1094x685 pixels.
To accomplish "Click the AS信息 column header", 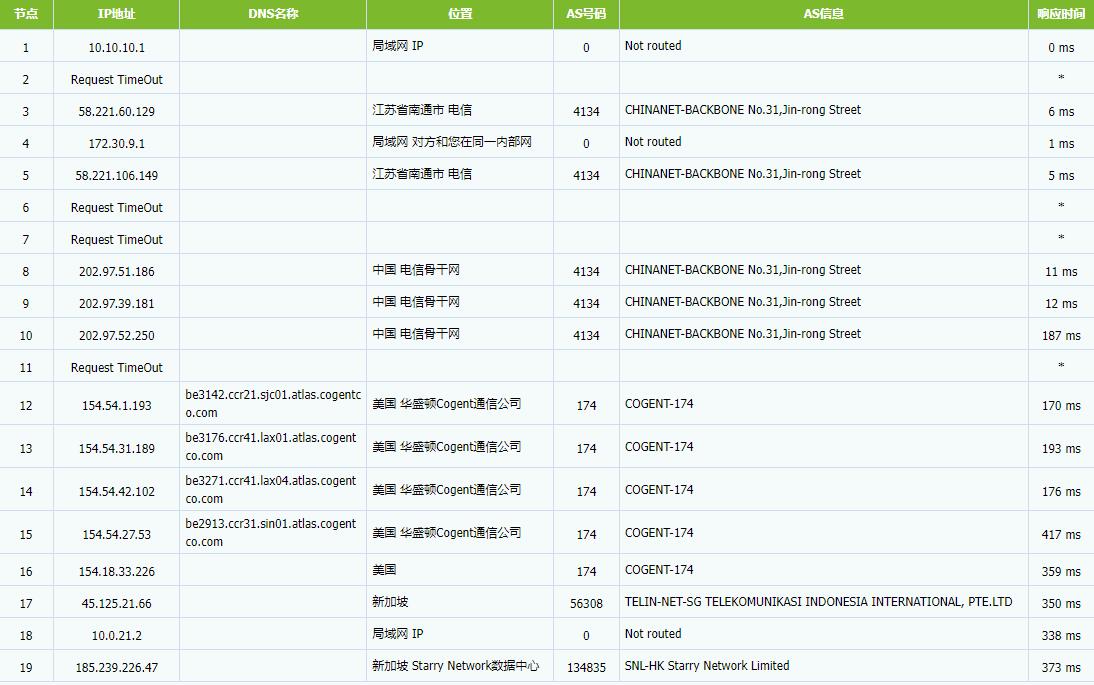I will click(823, 14).
